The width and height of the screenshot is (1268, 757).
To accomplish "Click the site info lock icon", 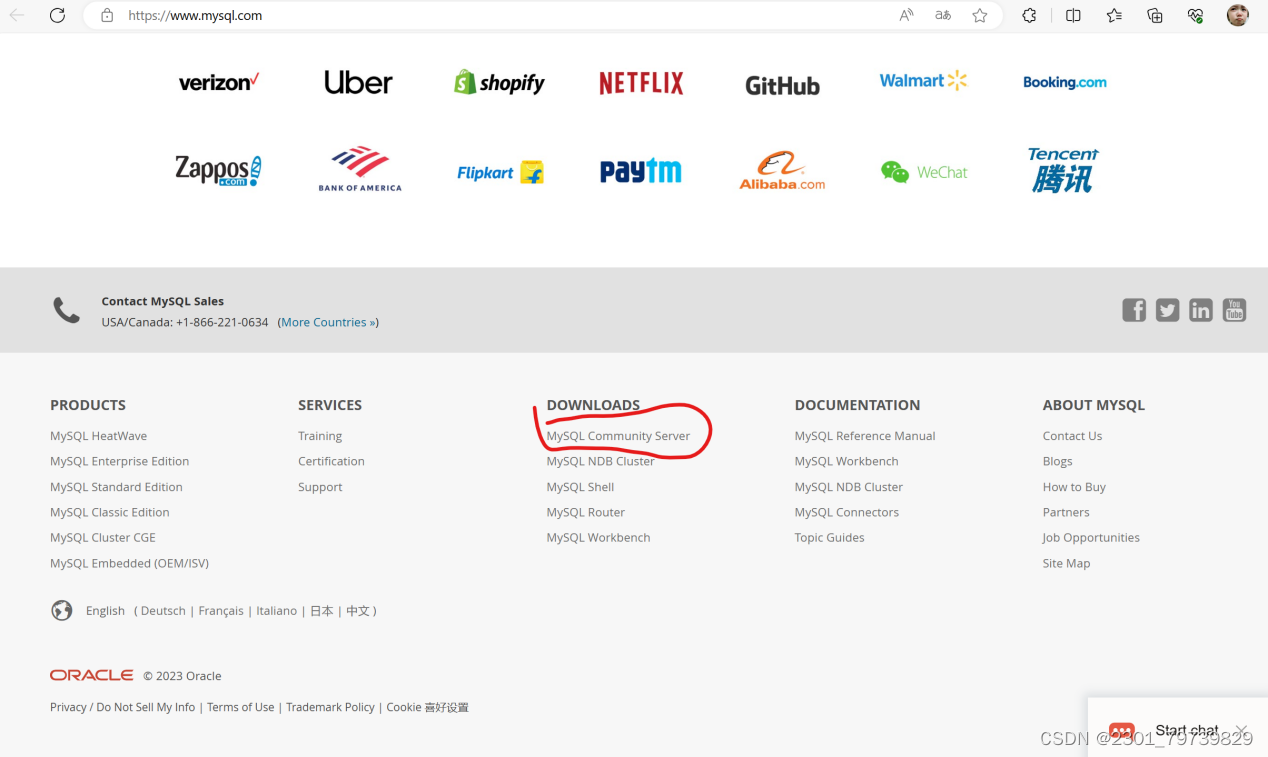I will click(107, 16).
